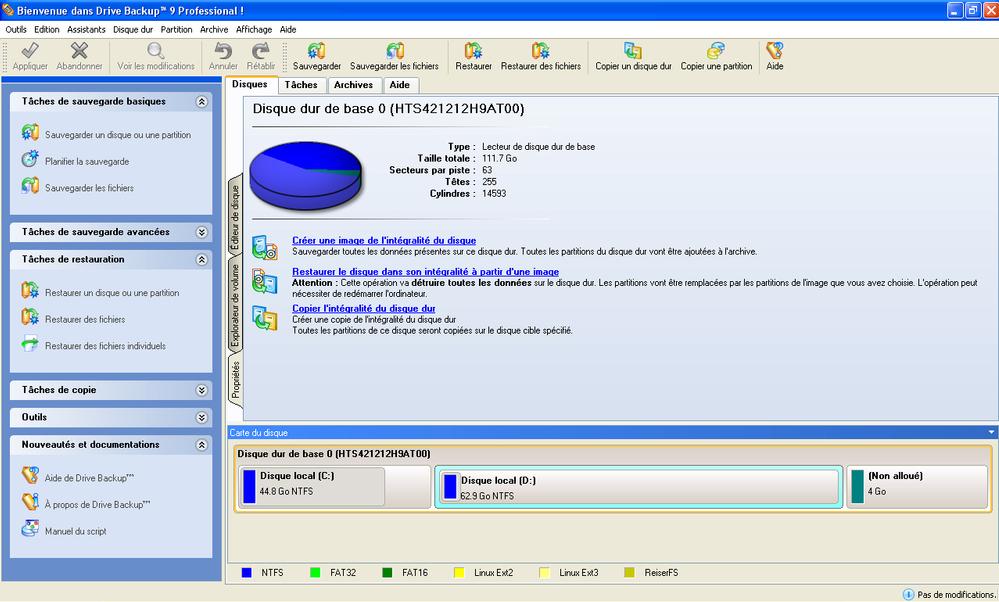Click Restaurer le disque dans son intégralité link
999x602 pixels.
click(x=425, y=271)
